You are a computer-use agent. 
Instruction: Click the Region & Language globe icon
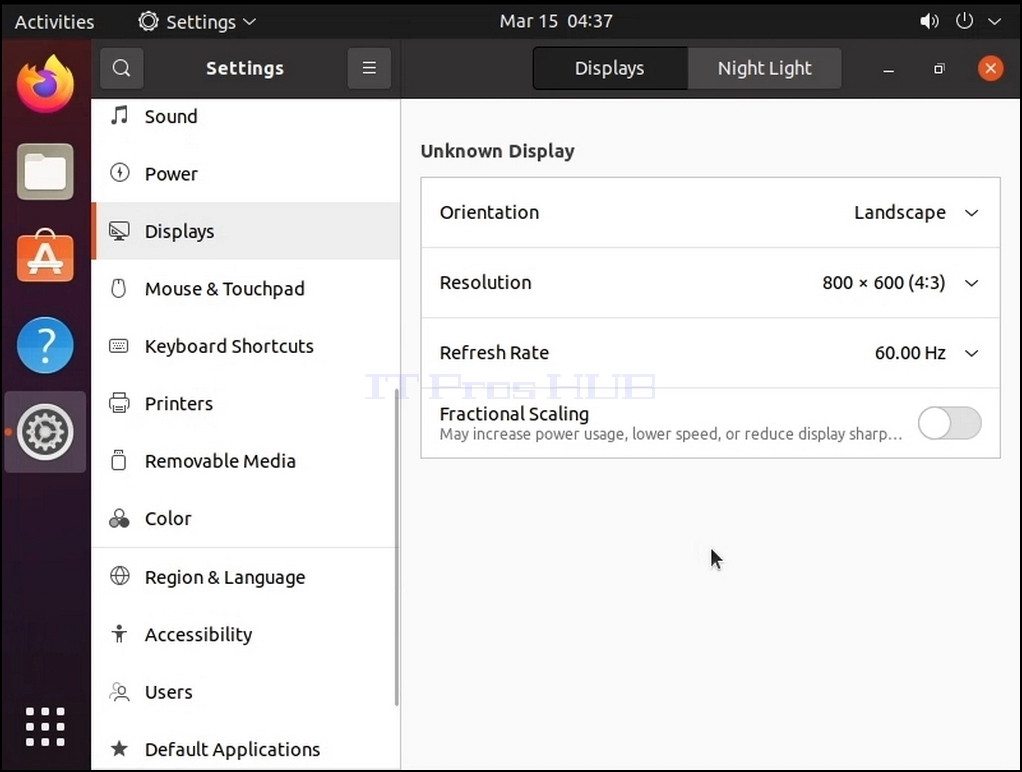click(119, 576)
